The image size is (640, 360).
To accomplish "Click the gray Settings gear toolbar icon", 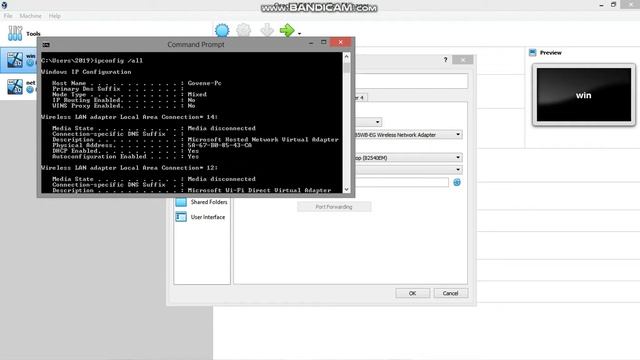I will point(244,31).
